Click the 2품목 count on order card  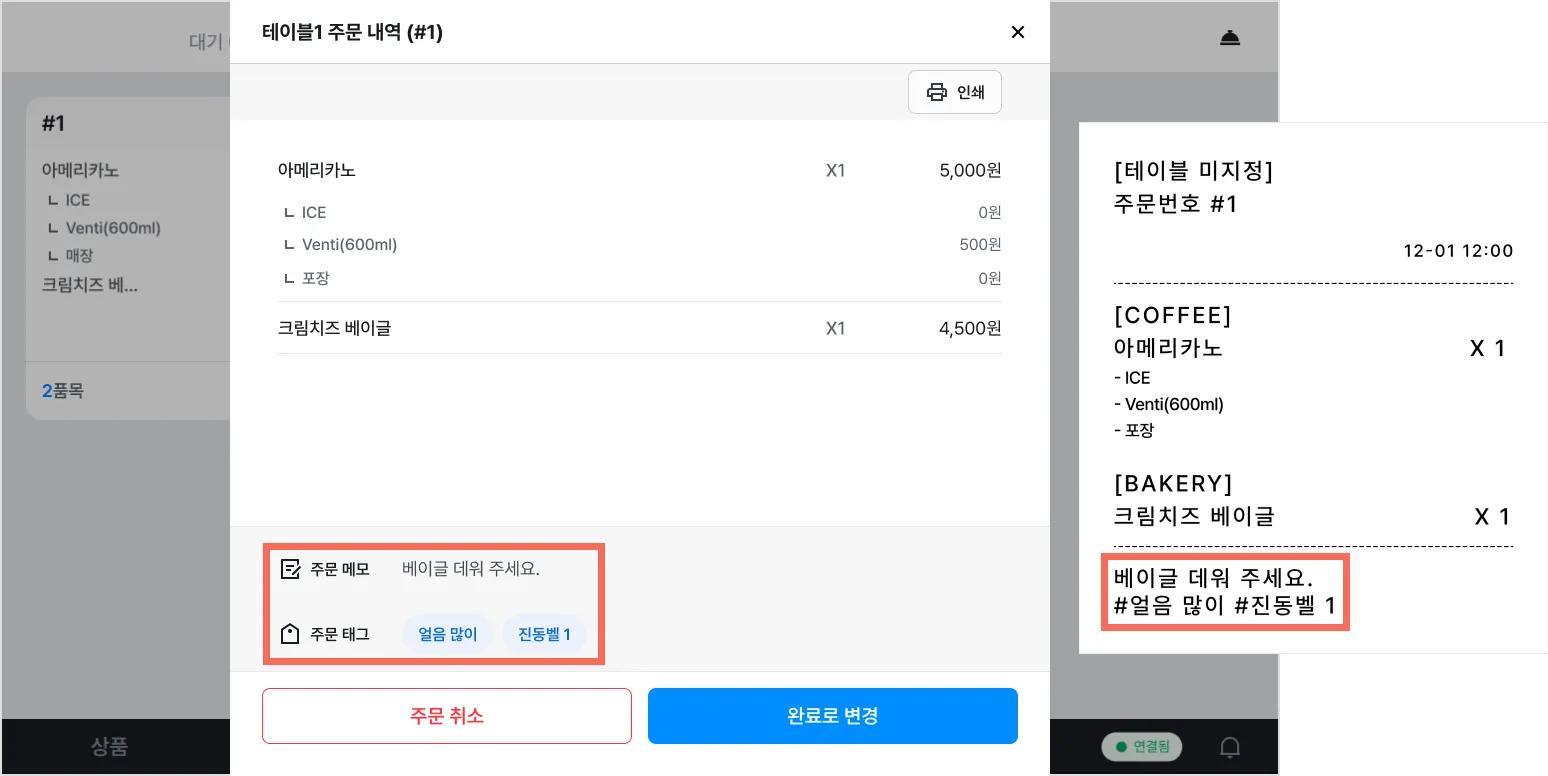[63, 391]
